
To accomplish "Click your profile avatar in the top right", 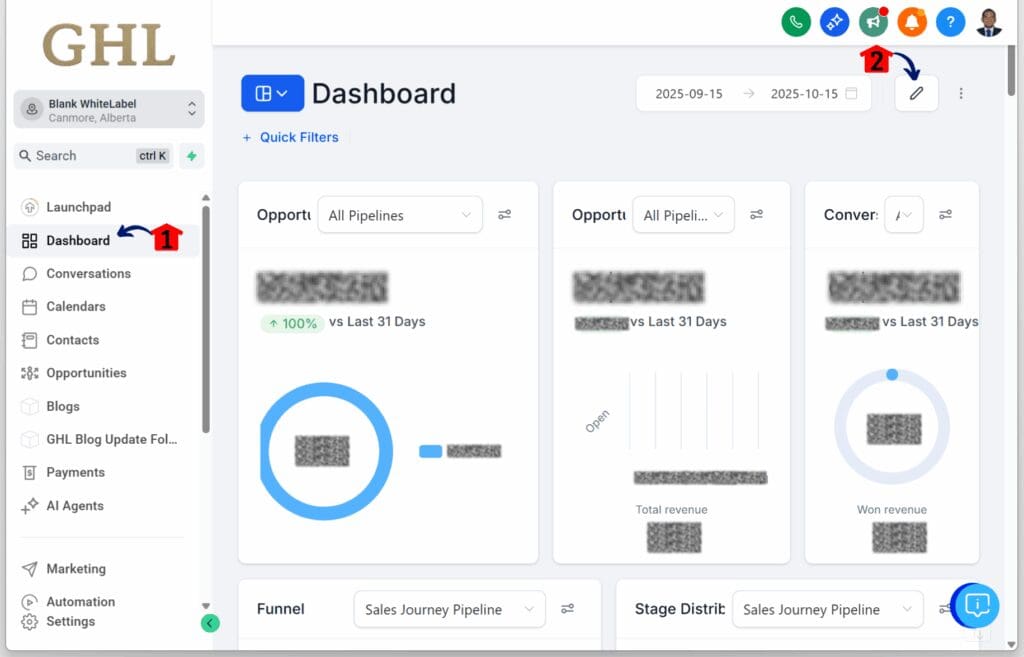I will [989, 21].
